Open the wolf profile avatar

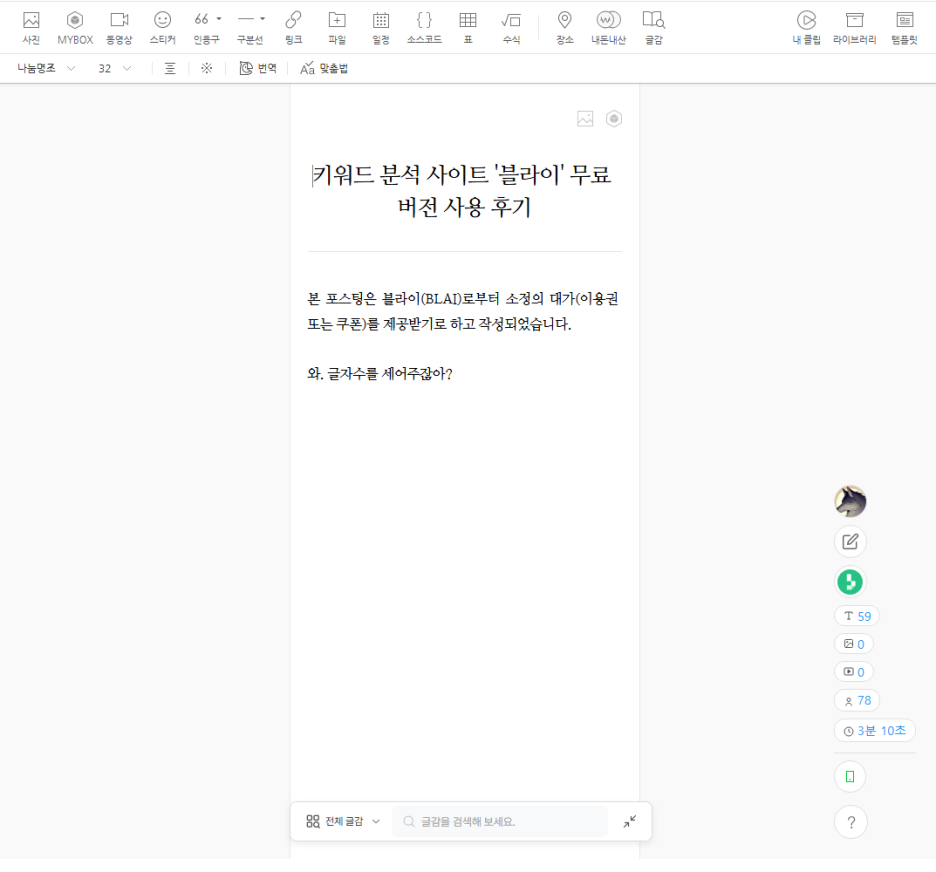[850, 501]
